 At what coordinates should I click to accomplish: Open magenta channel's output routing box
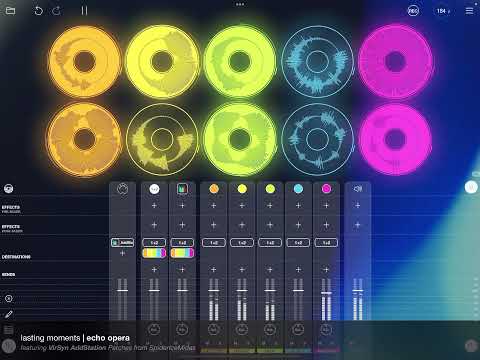click(x=326, y=243)
